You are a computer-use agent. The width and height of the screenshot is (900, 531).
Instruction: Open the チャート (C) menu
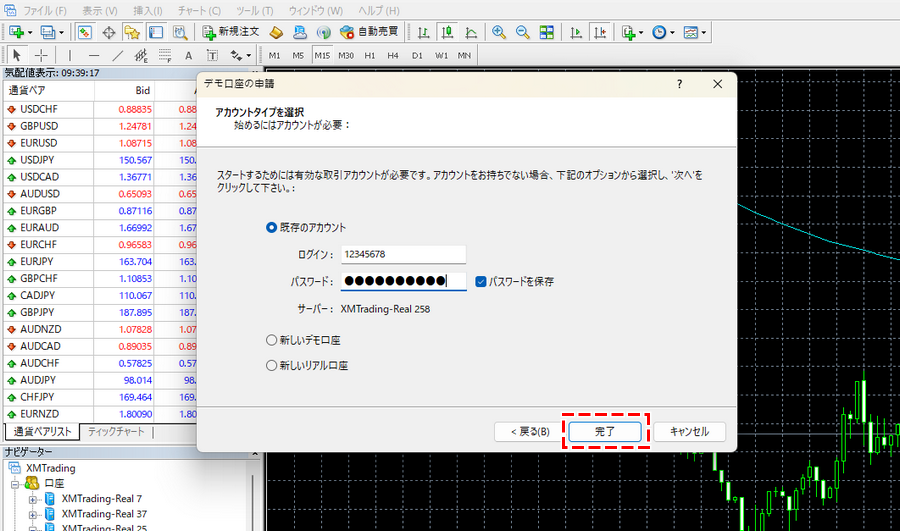click(x=199, y=10)
